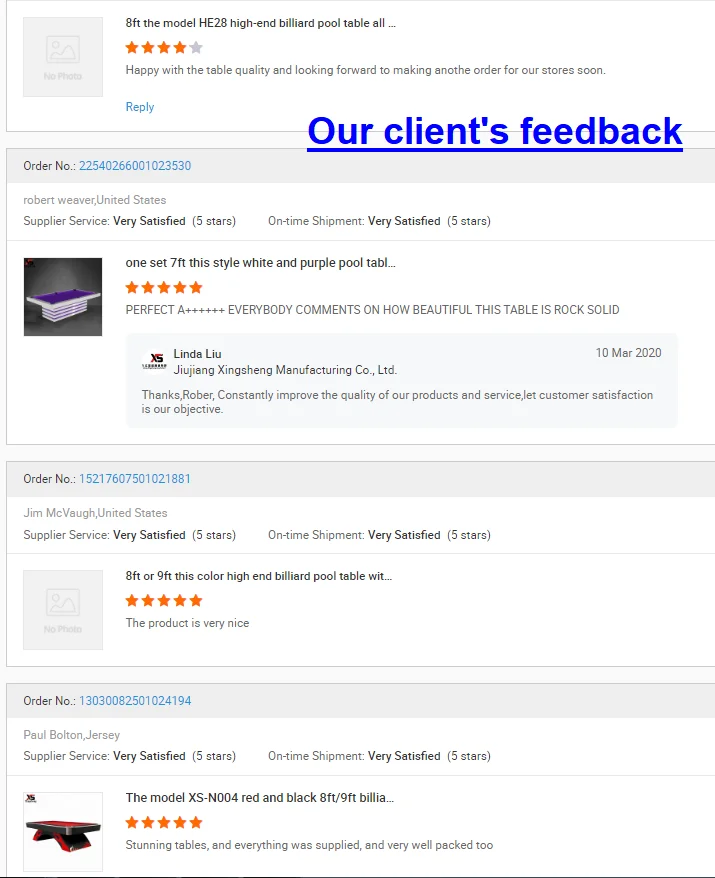The width and height of the screenshot is (715, 878).
Task: Open order number 15217607501021881
Action: [x=135, y=479]
